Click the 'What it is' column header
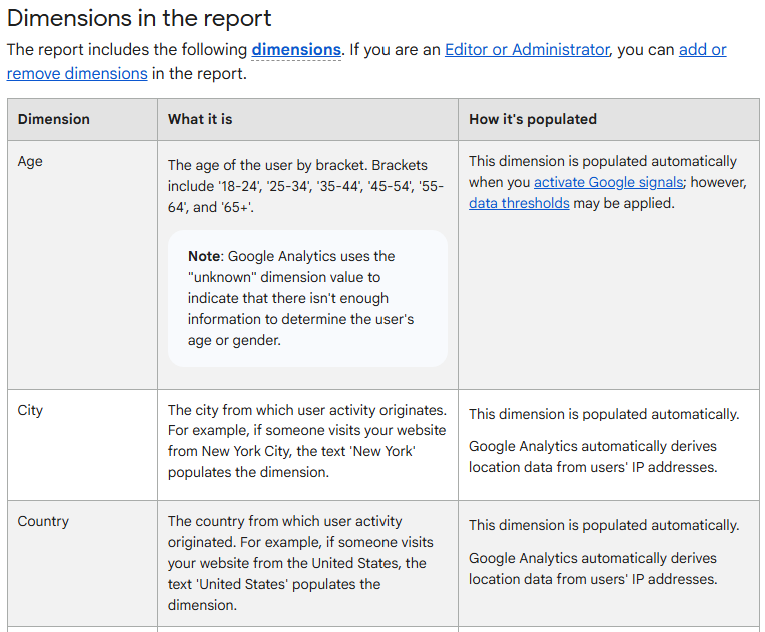Image resolution: width=765 pixels, height=632 pixels. point(200,119)
